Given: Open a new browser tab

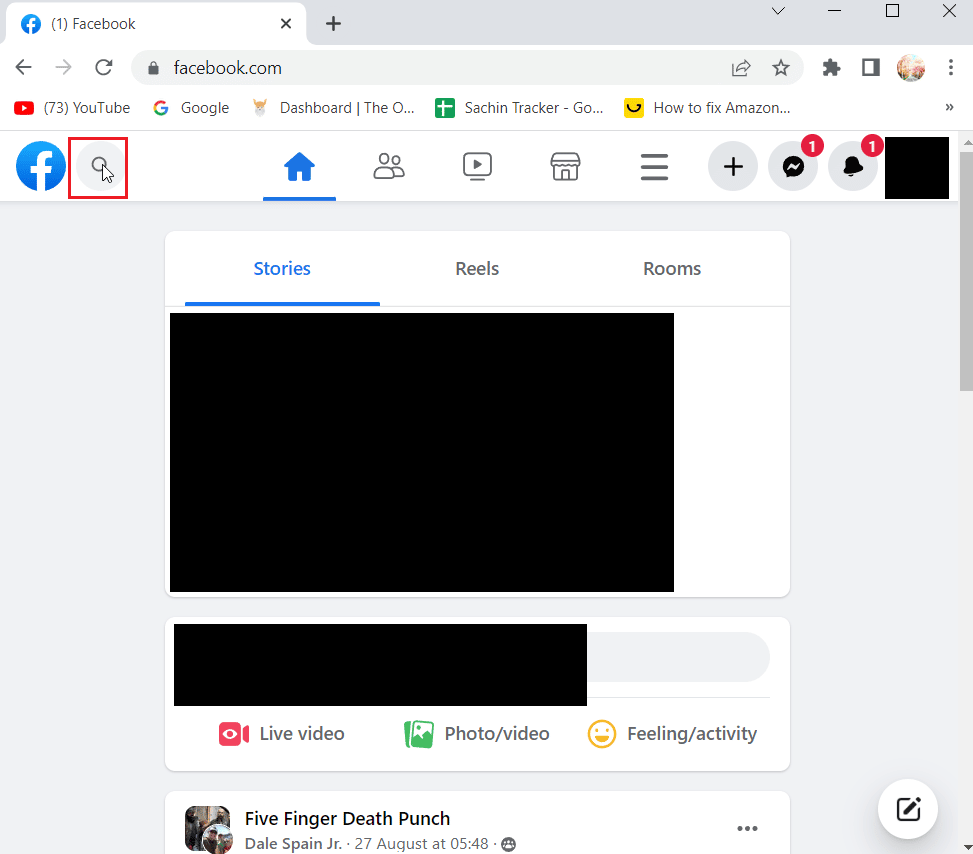Looking at the screenshot, I should (x=333, y=24).
